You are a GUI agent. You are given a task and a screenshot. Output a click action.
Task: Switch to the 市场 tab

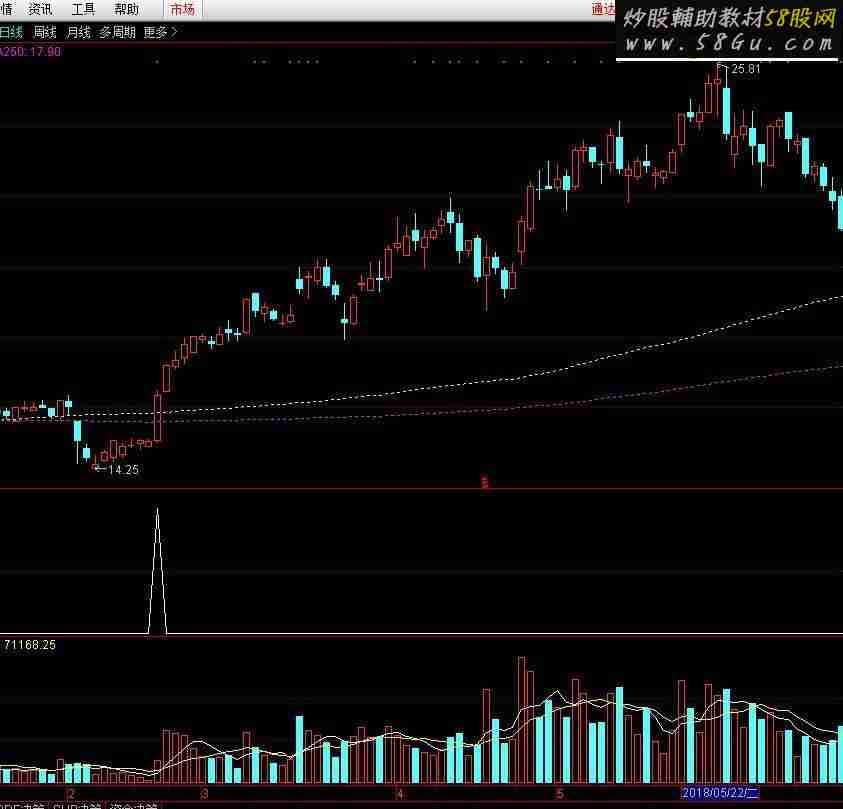pyautogui.click(x=183, y=9)
